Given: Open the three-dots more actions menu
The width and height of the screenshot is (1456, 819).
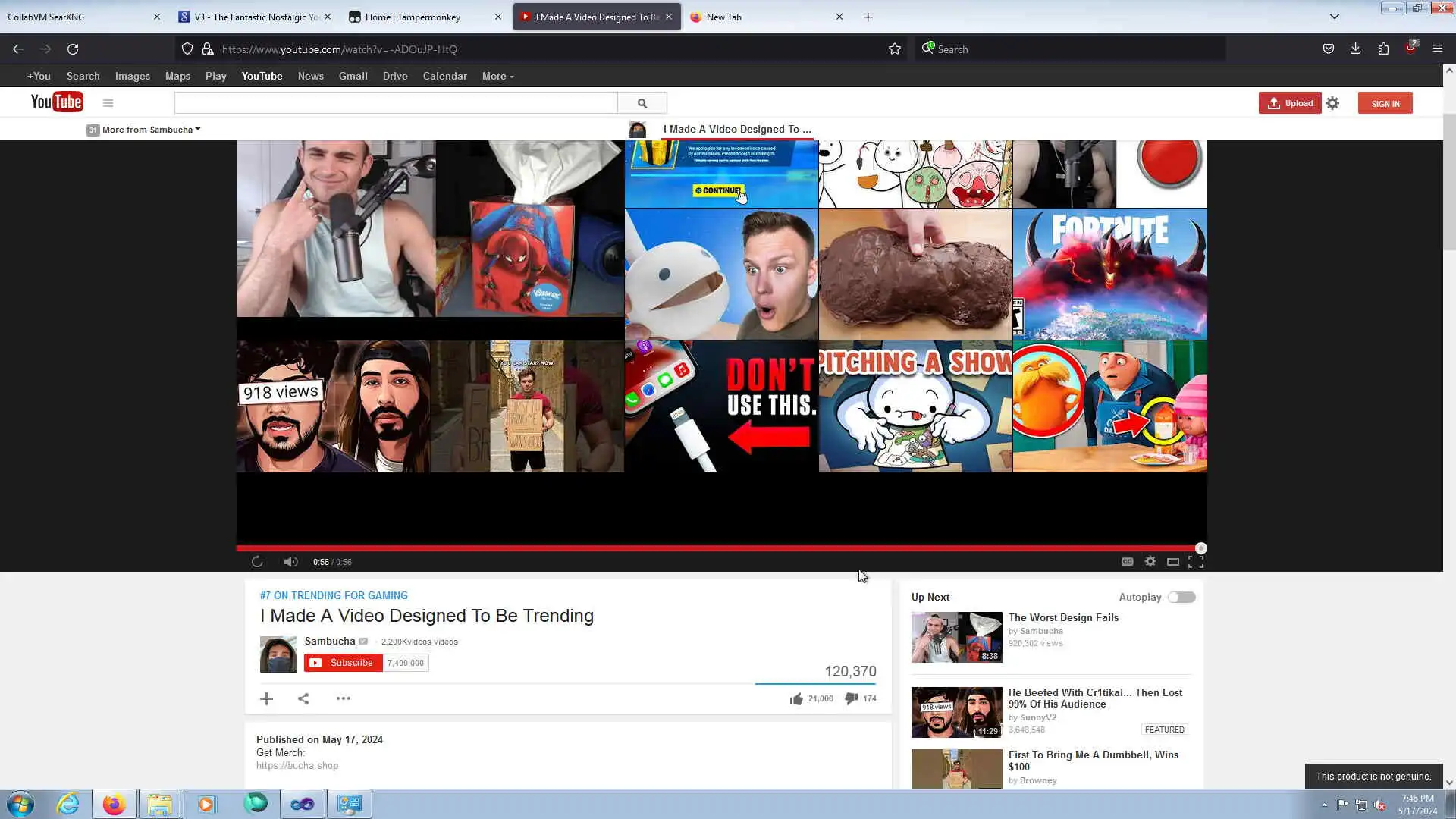Looking at the screenshot, I should (x=343, y=698).
